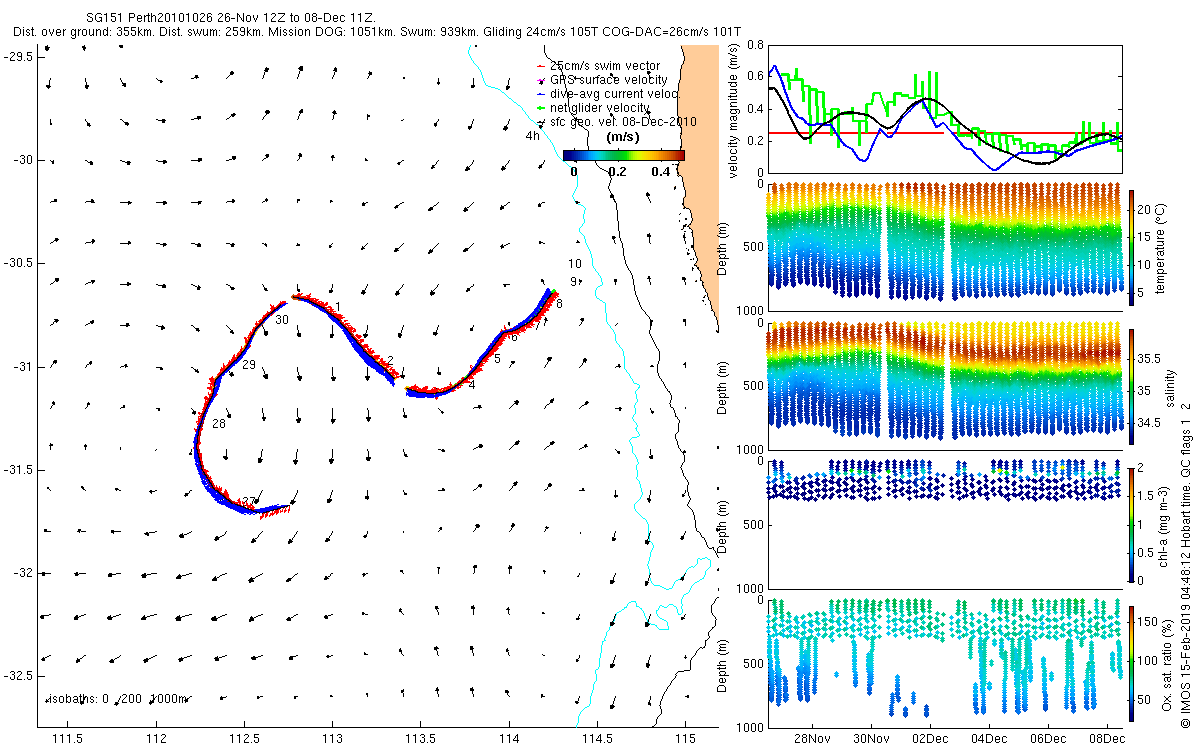
Task: Click the '114.5' longitude tick on the map
Action: [597, 739]
